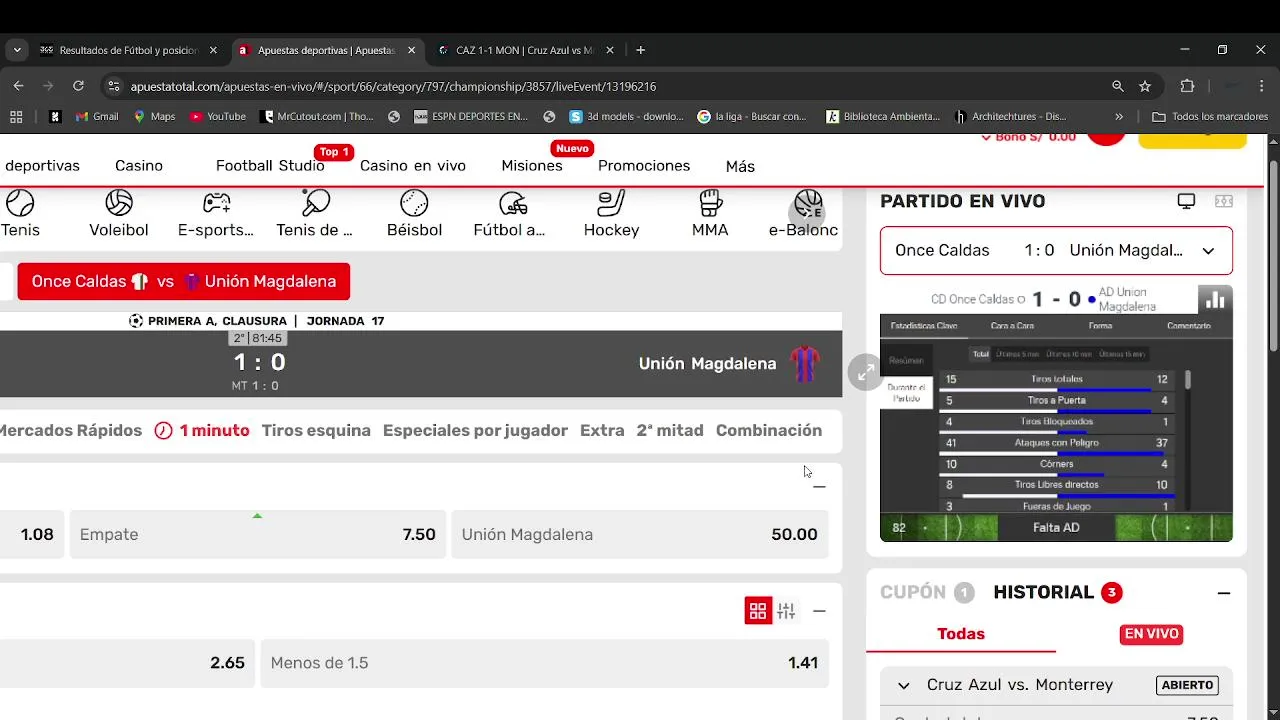Select the Tenis sport icon
The image size is (1280, 720).
[x=20, y=204]
